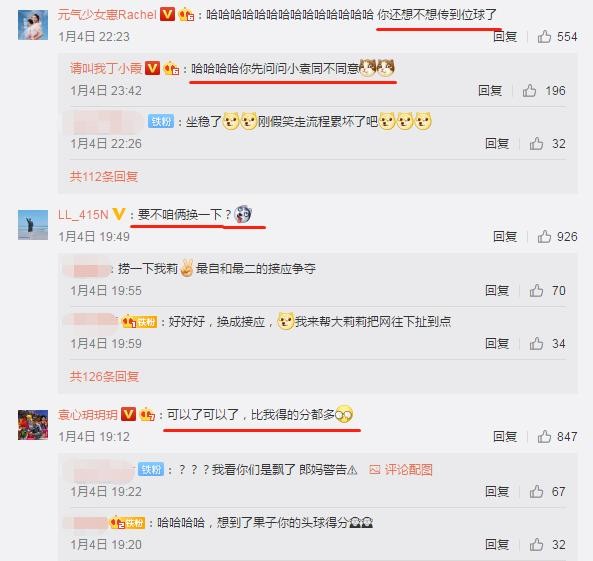Like the reply posted at 19:20

coord(536,544)
